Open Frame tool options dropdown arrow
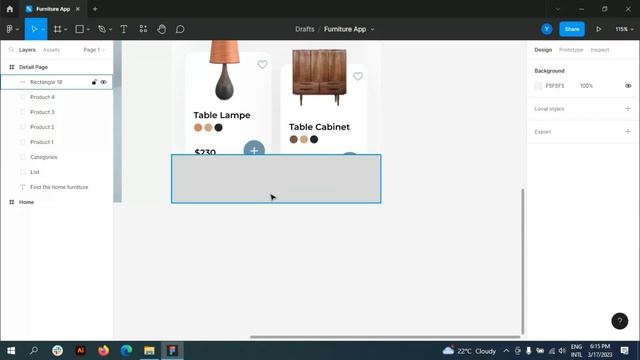Viewport: 640px width, 360px height. (66, 29)
